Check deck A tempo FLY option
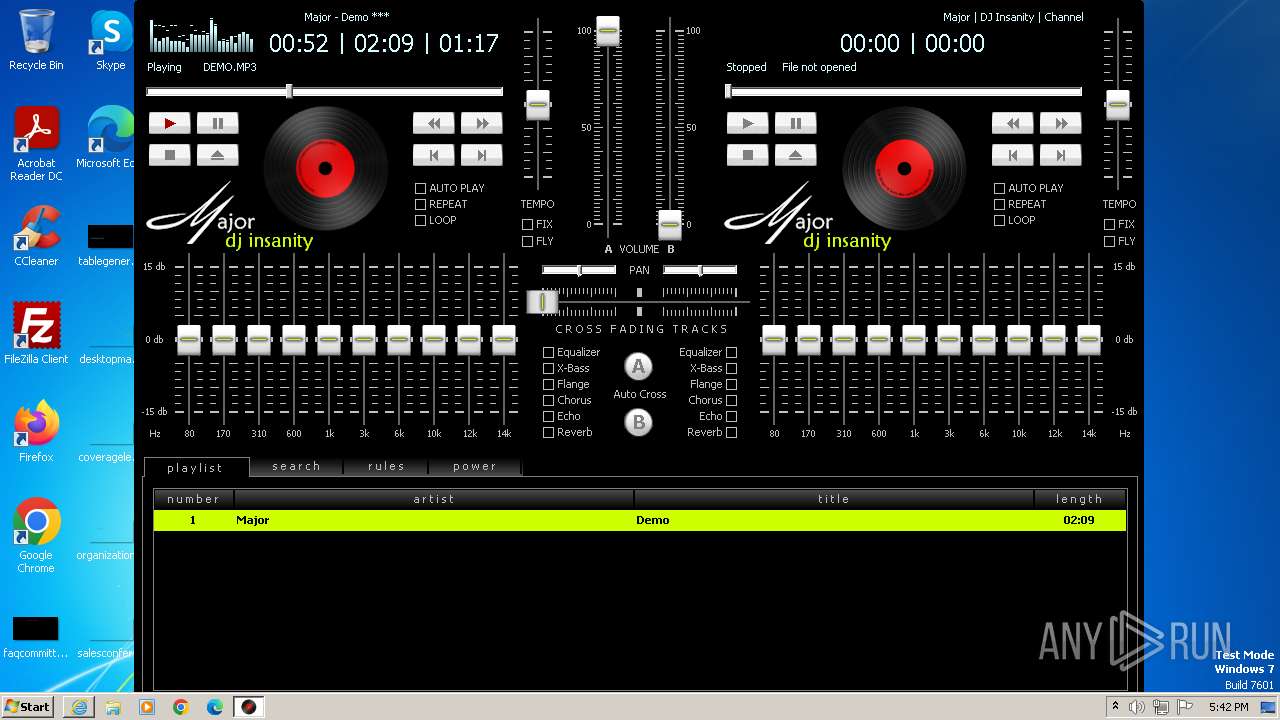This screenshot has height=720, width=1280. pos(527,241)
